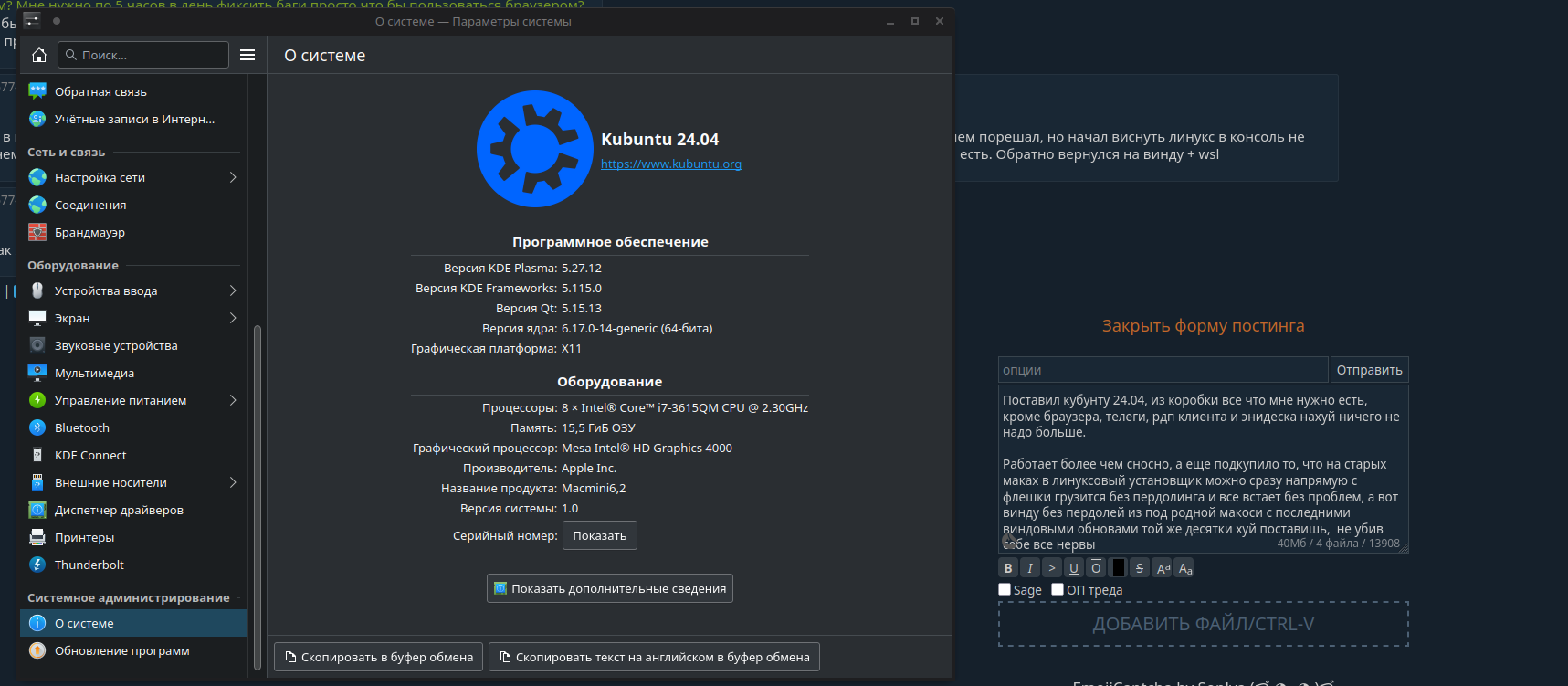
Task: Click Скопировать текст на английском в буфер обмена
Action: pyautogui.click(x=654, y=657)
